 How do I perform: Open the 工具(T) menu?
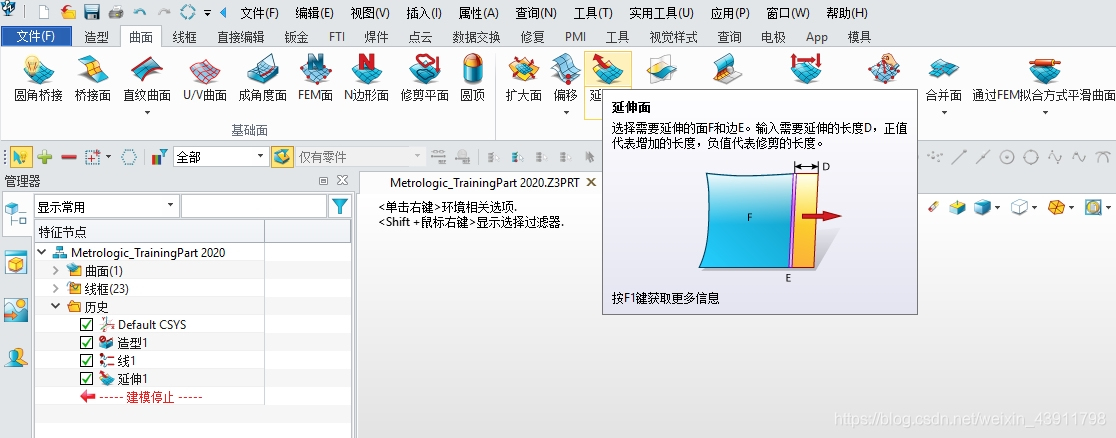(x=593, y=13)
